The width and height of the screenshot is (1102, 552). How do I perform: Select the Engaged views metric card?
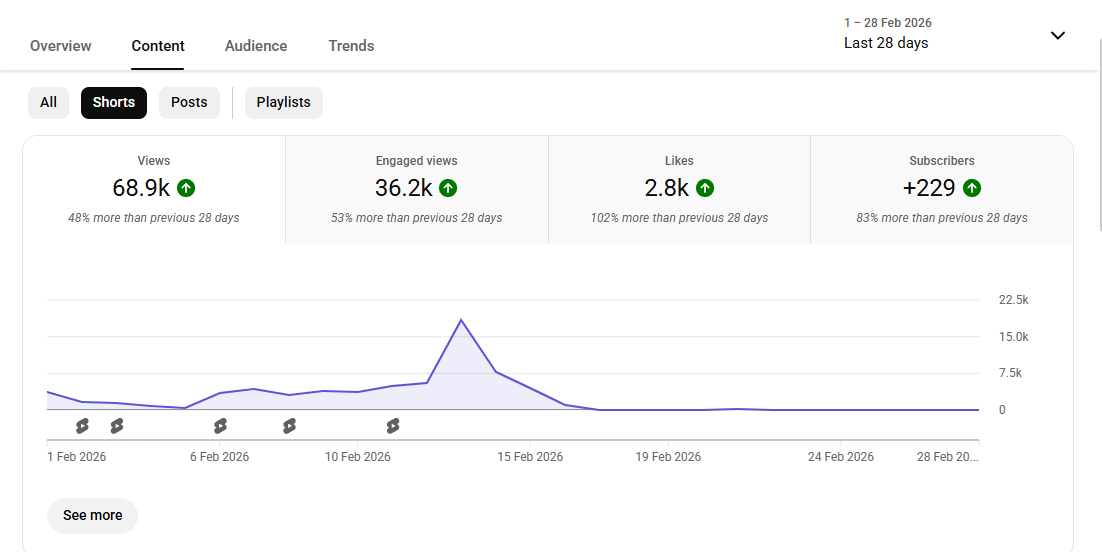416,190
